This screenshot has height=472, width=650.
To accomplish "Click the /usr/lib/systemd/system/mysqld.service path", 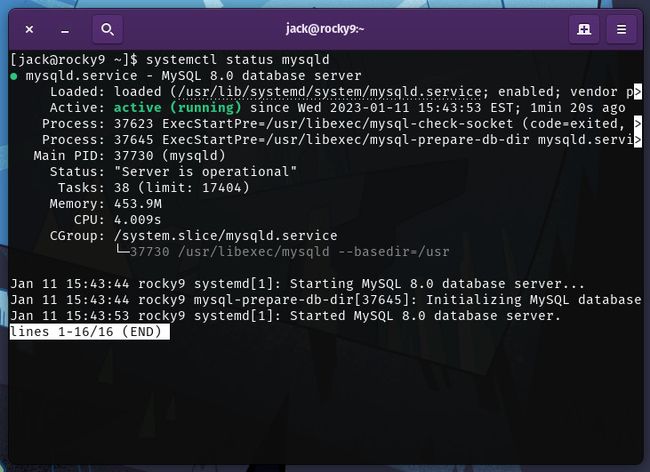I will point(330,92).
